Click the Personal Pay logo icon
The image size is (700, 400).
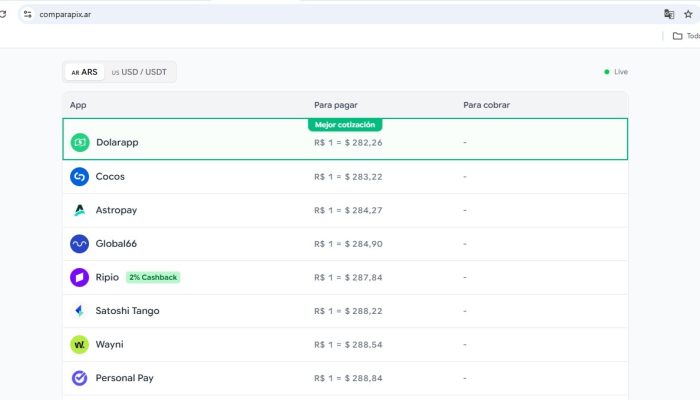(x=79, y=378)
